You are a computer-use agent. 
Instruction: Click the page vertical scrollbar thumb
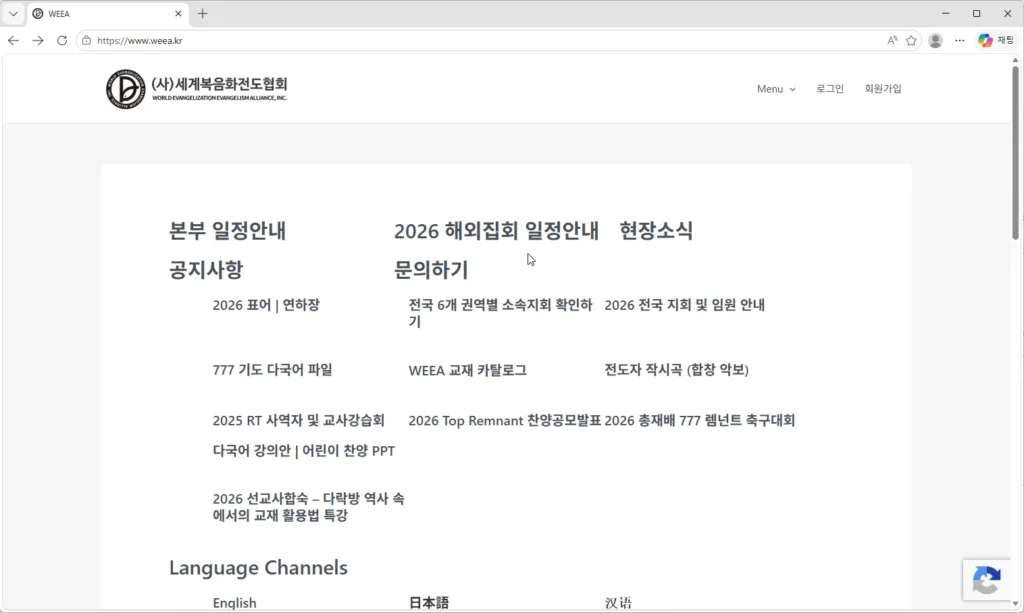1016,153
